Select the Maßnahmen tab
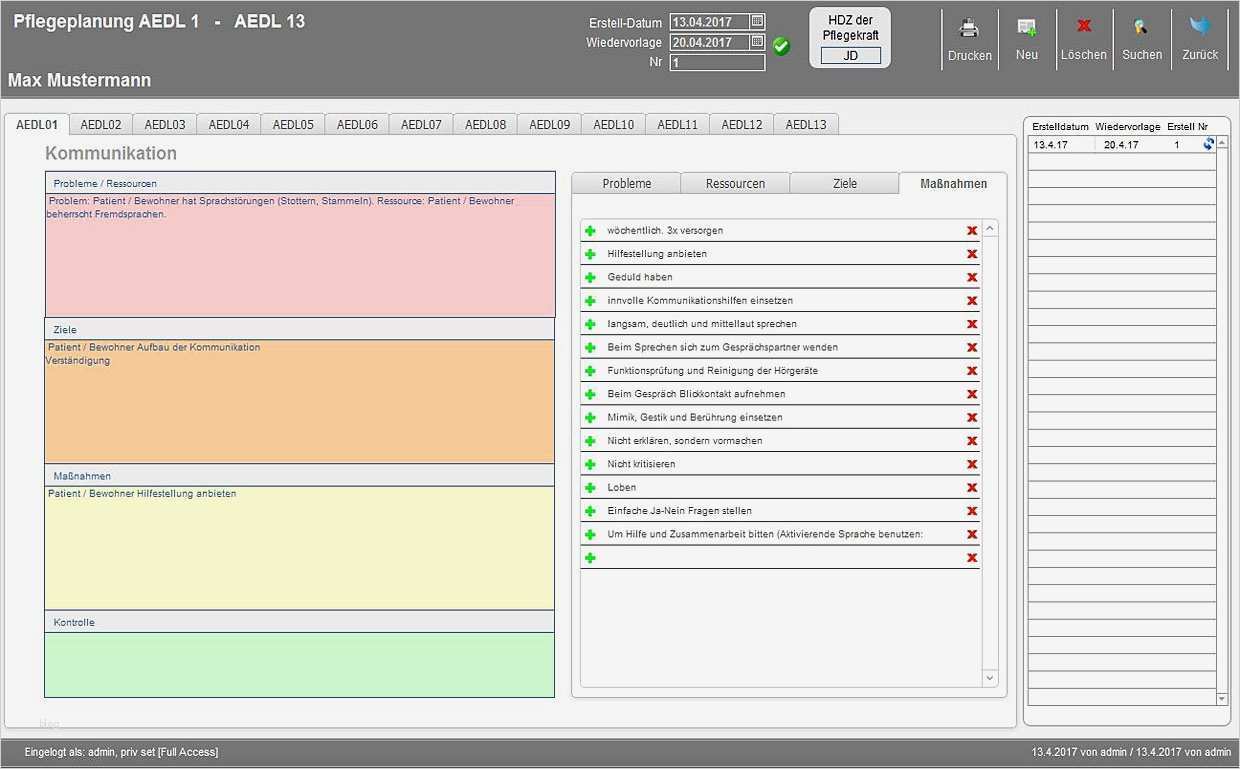This screenshot has width=1240, height=769. pyautogui.click(x=953, y=183)
